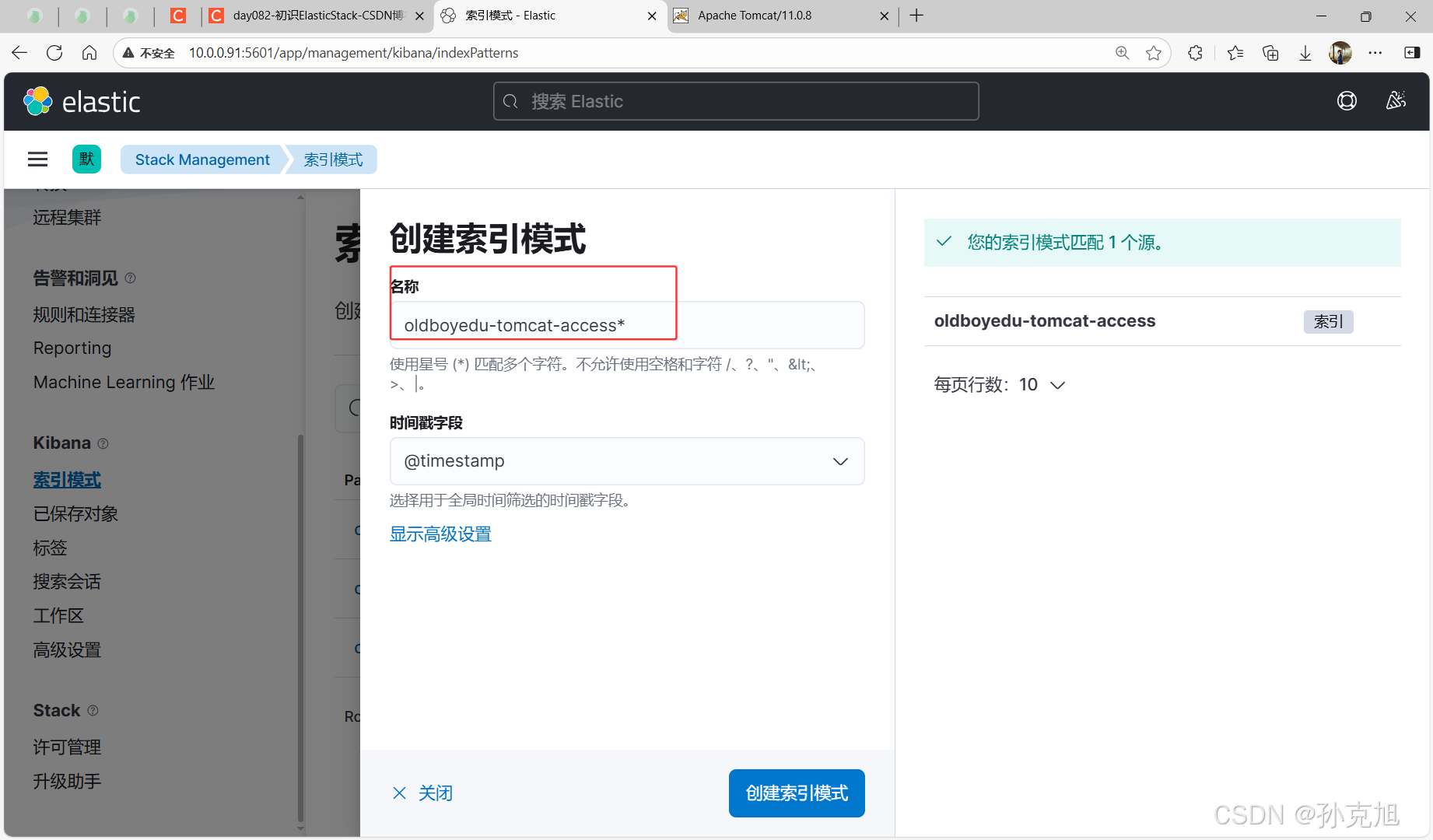1433x840 pixels.
Task: Click help icon next to Kibana heading
Action: [x=103, y=443]
